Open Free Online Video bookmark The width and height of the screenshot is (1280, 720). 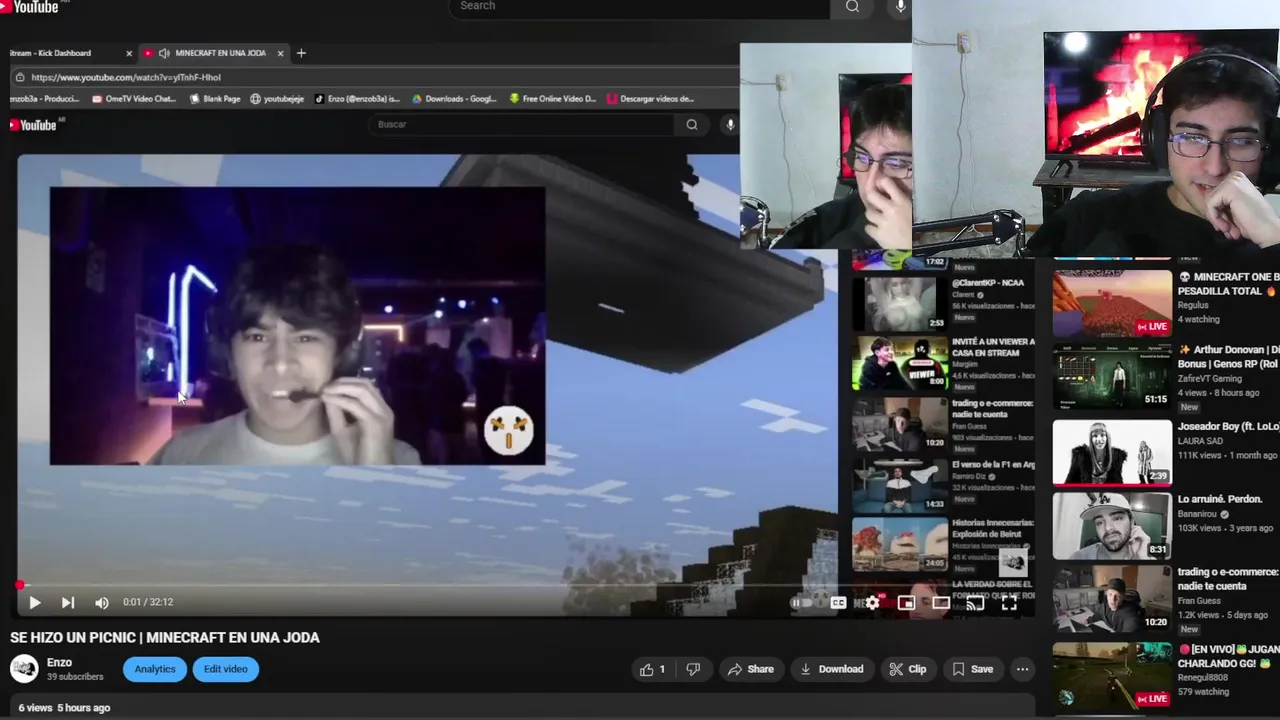coord(552,99)
